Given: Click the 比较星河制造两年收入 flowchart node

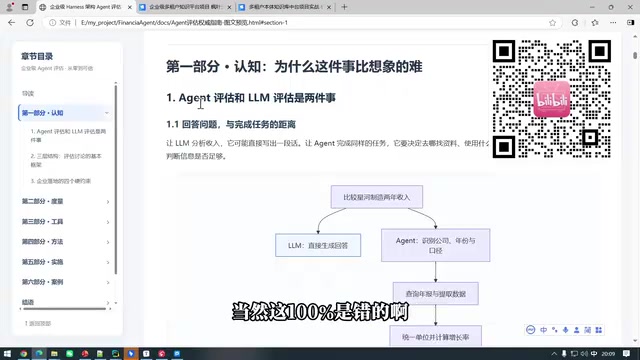Looking at the screenshot, I should pyautogui.click(x=377, y=197).
